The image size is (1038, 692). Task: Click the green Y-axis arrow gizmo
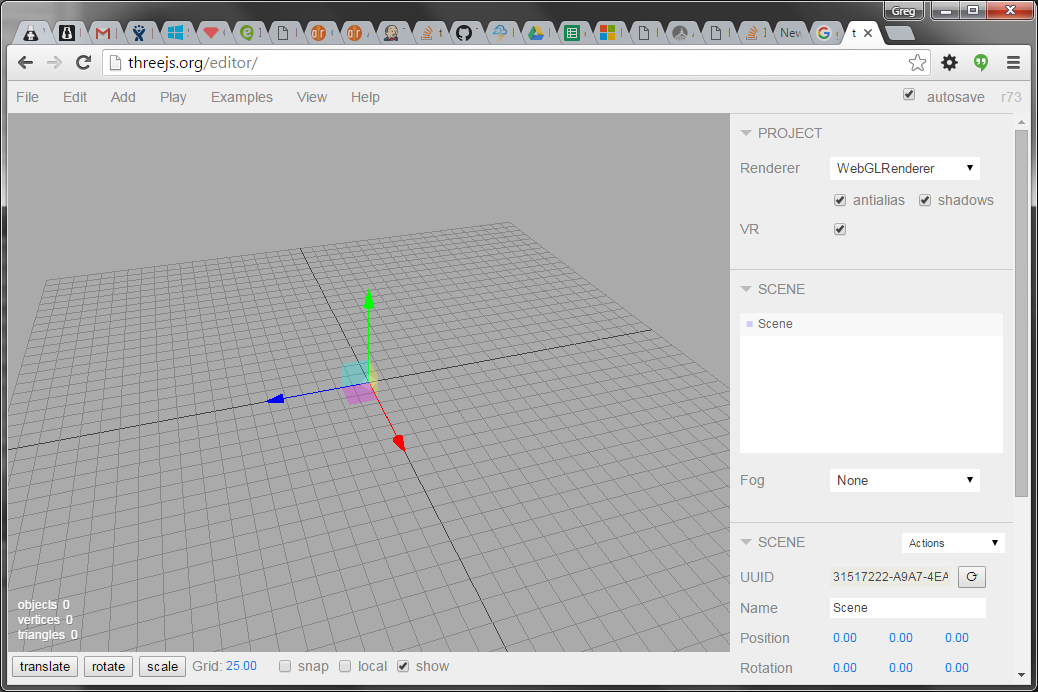[369, 299]
